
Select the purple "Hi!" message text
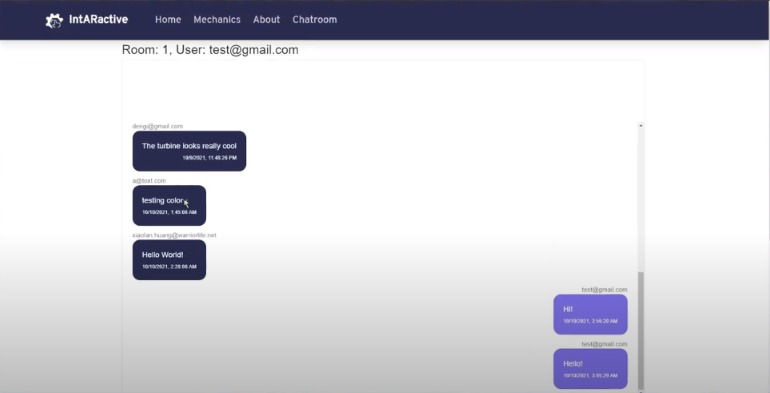click(568, 309)
